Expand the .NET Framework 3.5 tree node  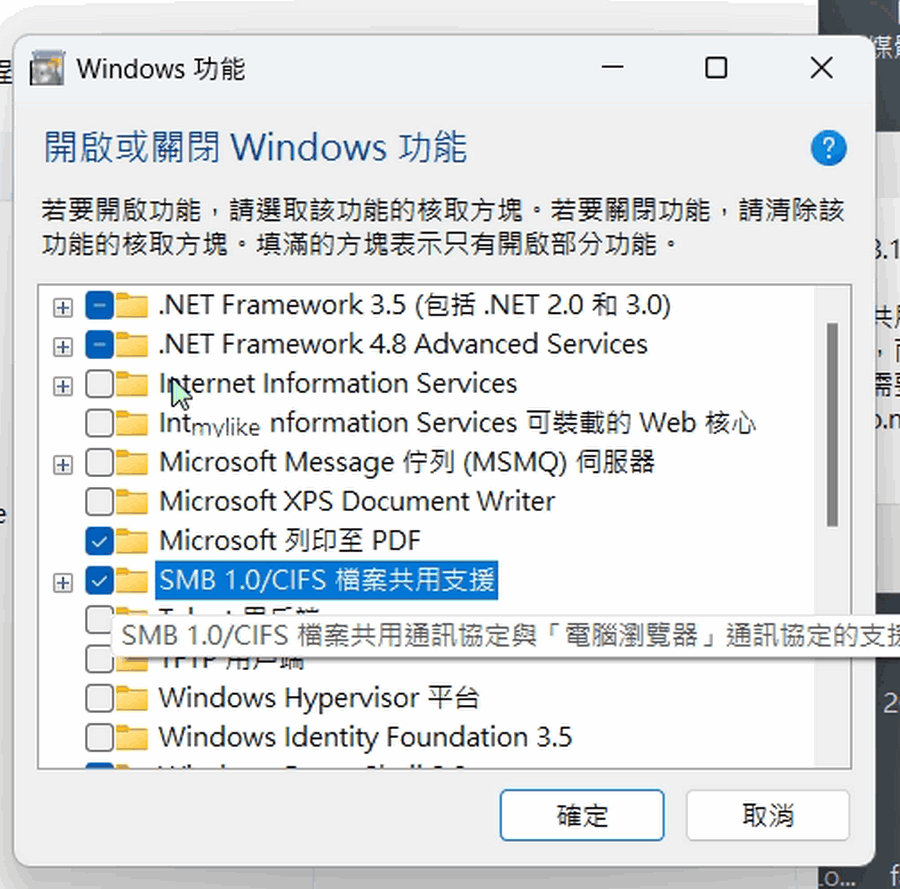coord(62,305)
